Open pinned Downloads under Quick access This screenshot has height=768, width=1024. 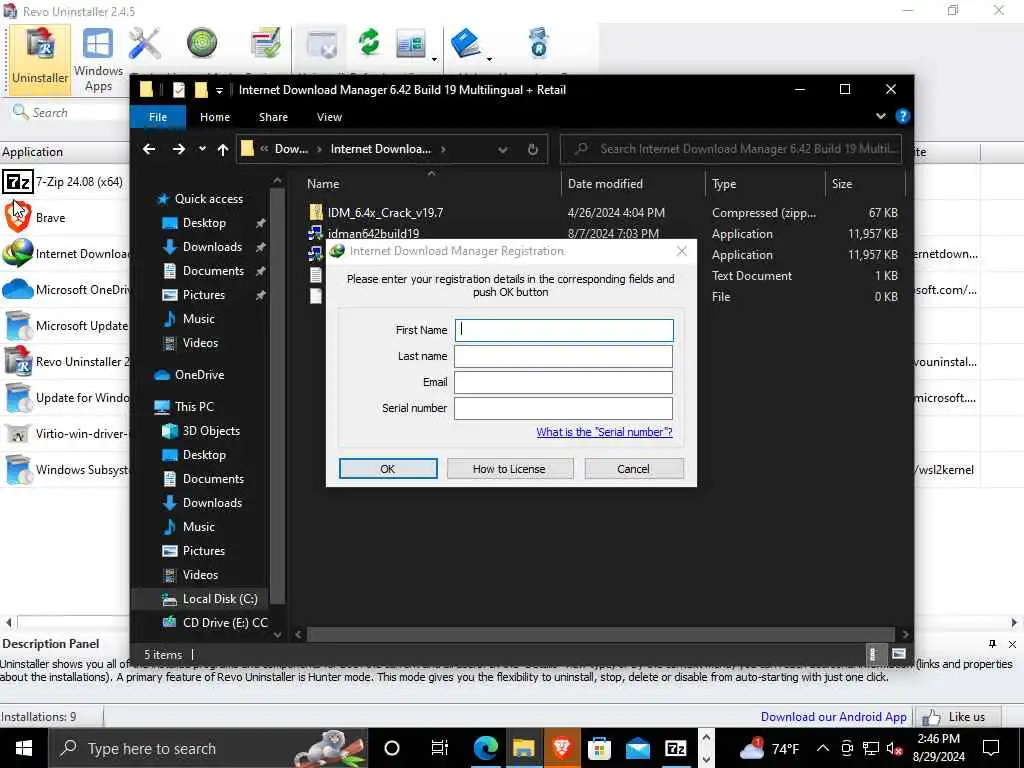tap(212, 246)
